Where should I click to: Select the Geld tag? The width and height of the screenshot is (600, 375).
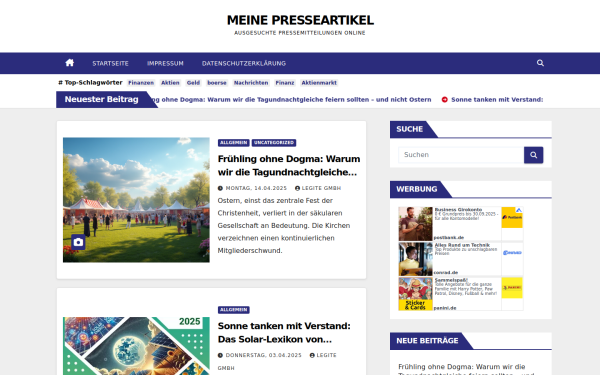tap(193, 83)
